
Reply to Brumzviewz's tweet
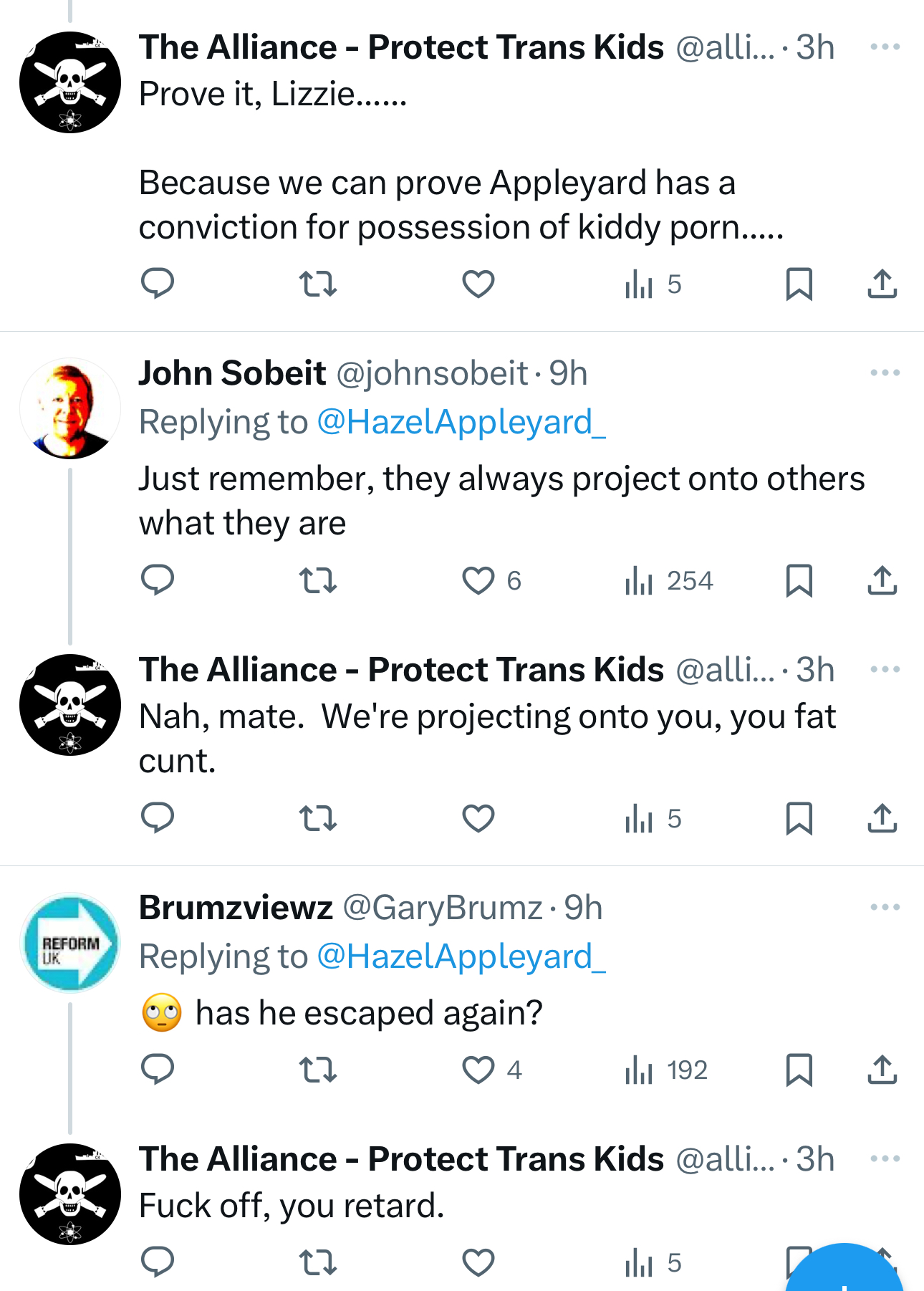(158, 1070)
